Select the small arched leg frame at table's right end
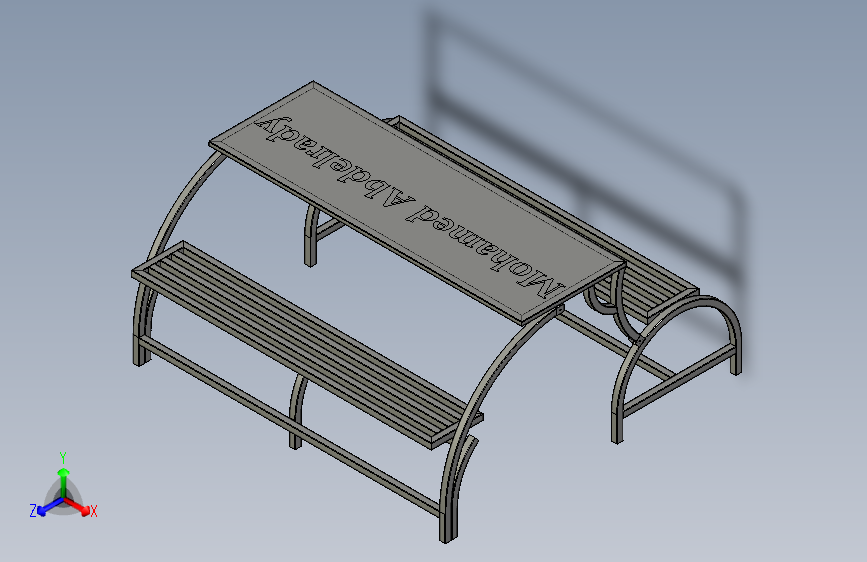 click(x=676, y=368)
